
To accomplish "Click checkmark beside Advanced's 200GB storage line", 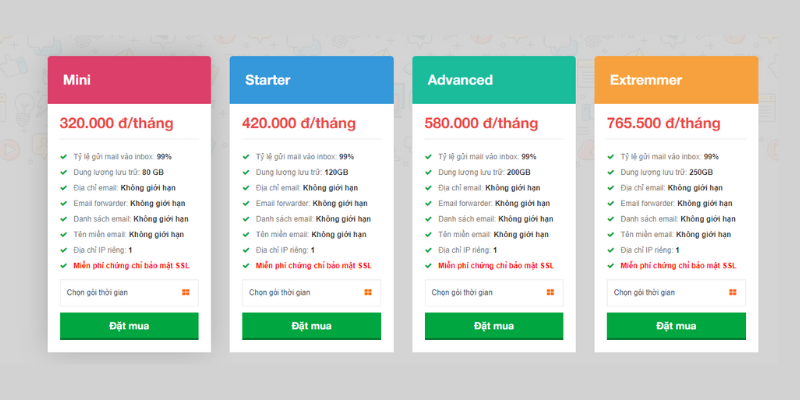I will pyautogui.click(x=428, y=172).
